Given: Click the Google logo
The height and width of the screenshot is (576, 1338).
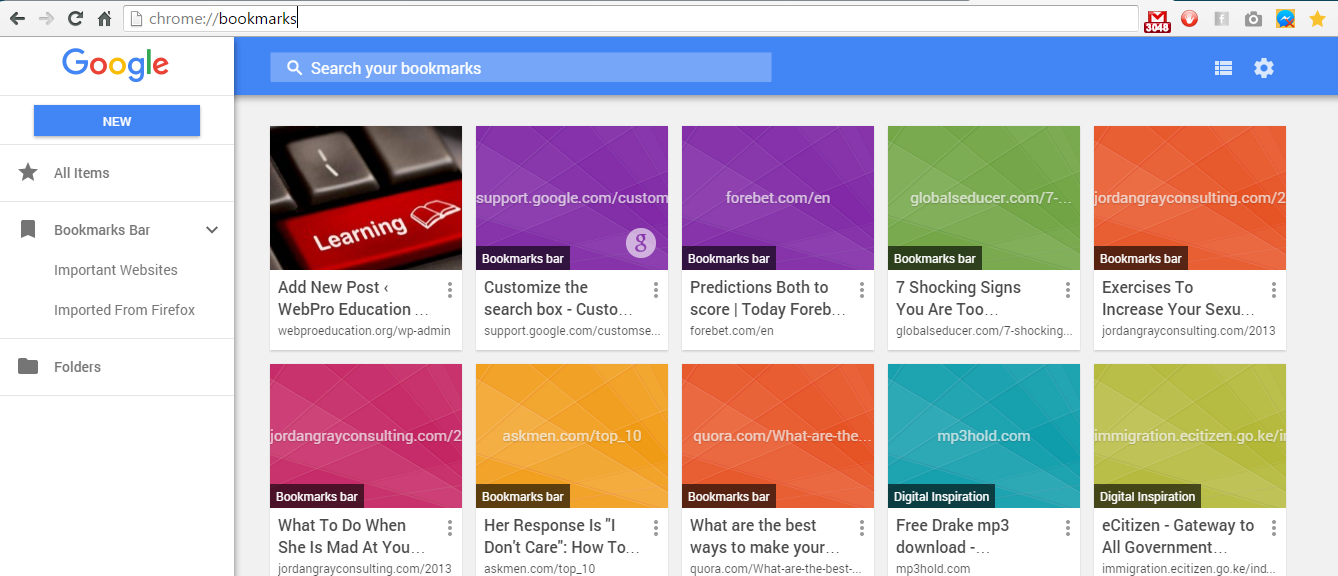Looking at the screenshot, I should pyautogui.click(x=116, y=64).
